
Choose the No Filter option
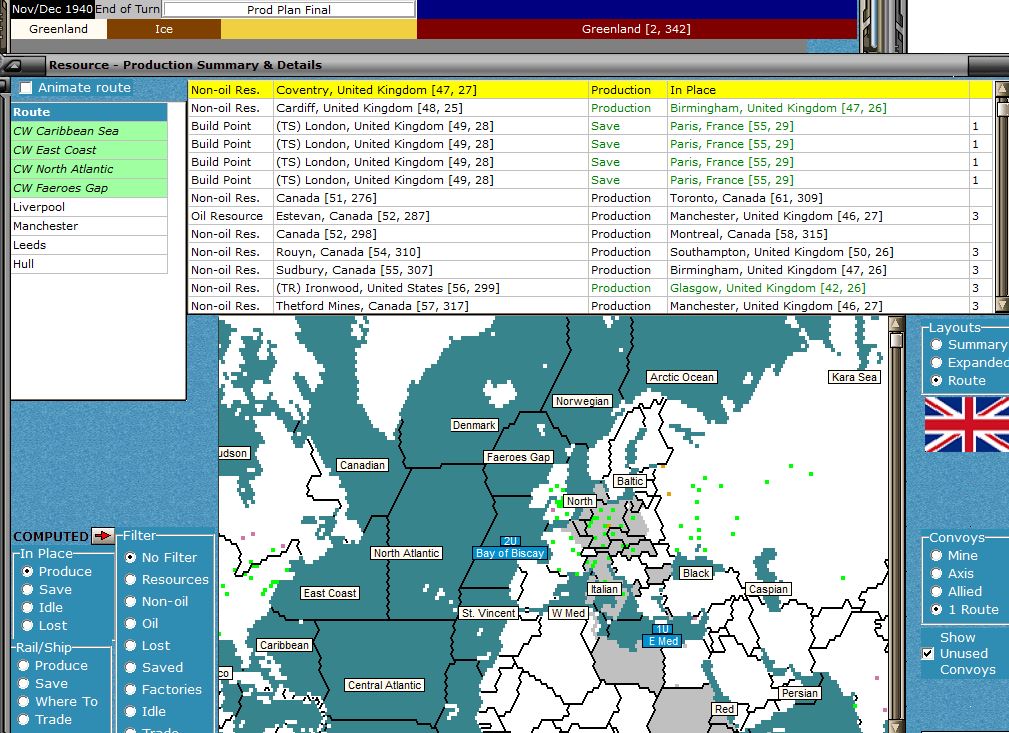point(131,557)
